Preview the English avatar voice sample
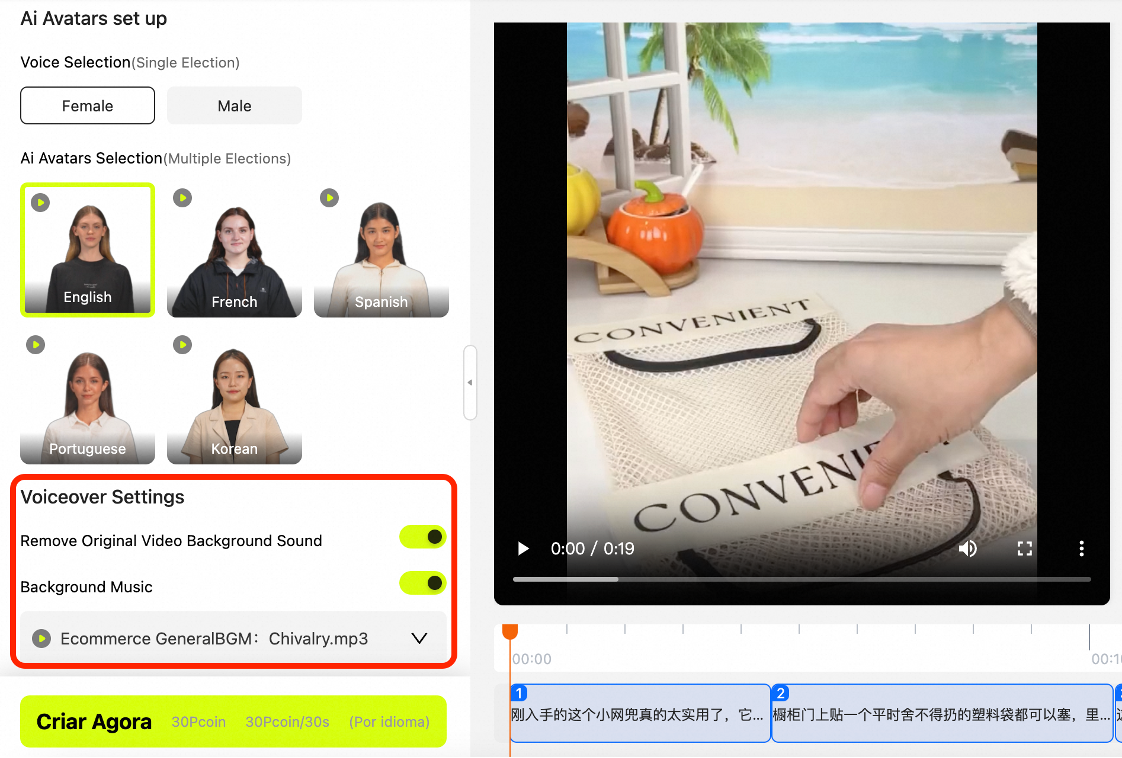 (40, 203)
